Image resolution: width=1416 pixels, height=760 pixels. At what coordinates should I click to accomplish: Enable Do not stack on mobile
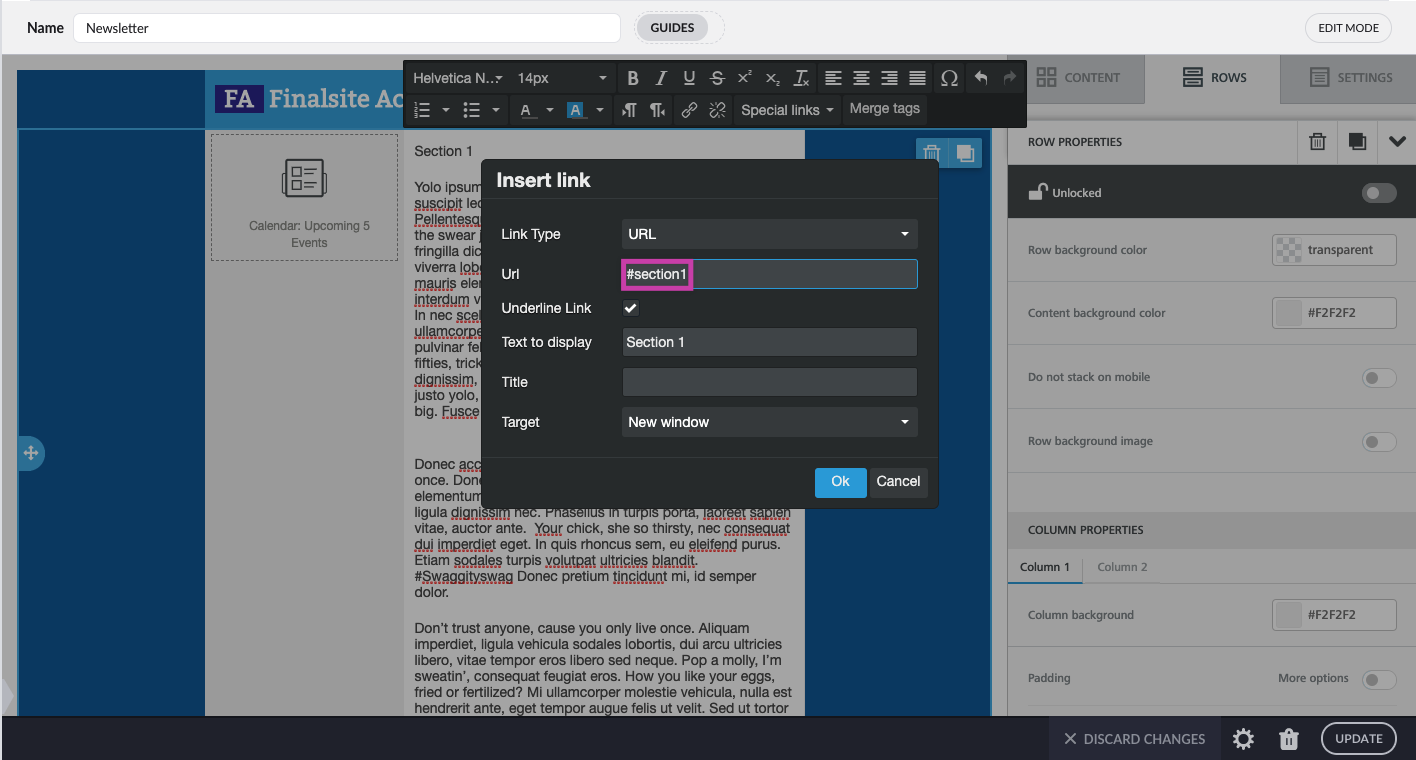point(1379,378)
